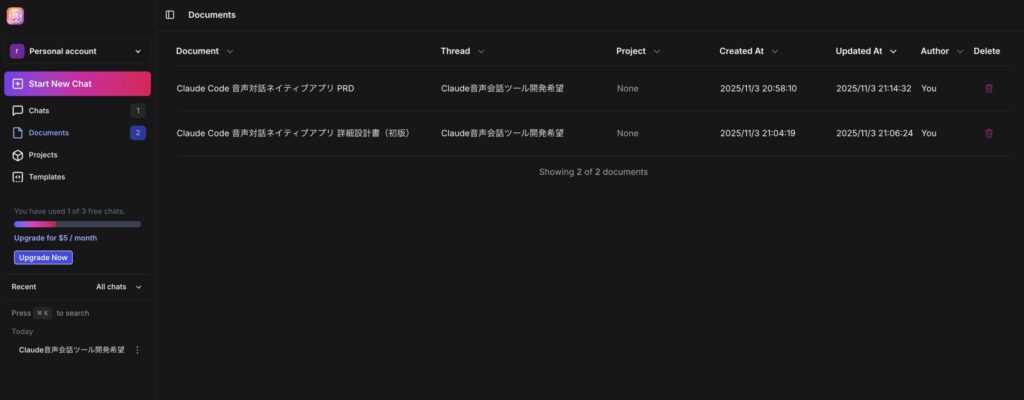Delete the PRD document via trash icon
This screenshot has width=1024, height=400.
[989, 88]
